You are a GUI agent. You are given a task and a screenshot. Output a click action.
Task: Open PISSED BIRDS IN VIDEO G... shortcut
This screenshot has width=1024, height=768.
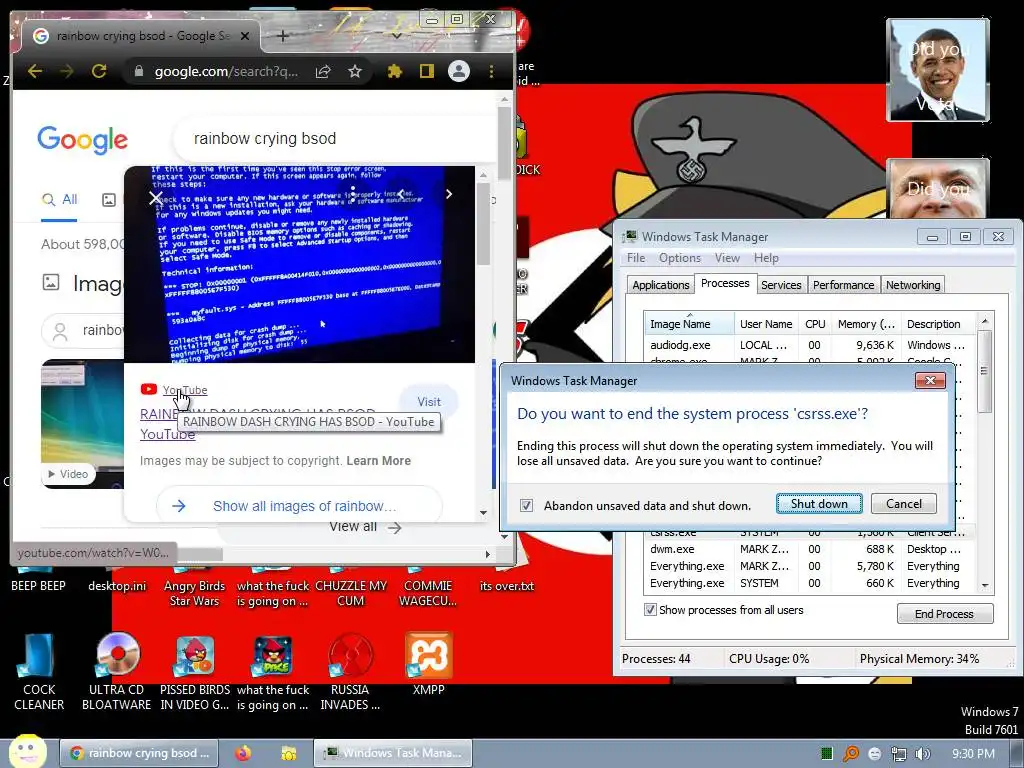pos(195,671)
